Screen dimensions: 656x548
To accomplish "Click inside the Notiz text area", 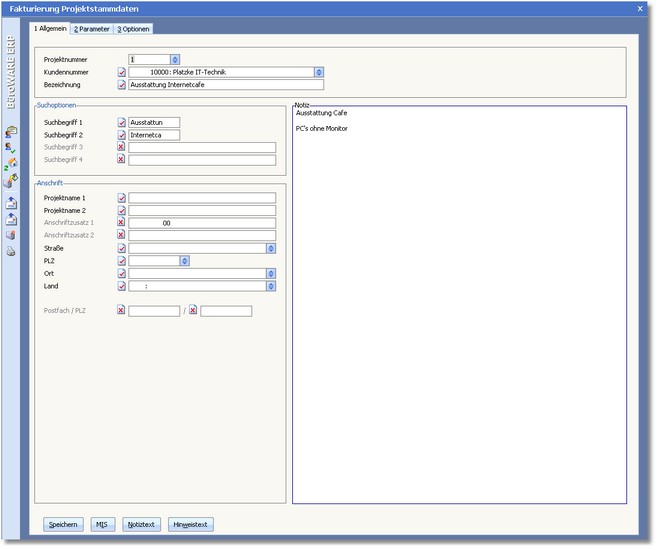I will pos(459,300).
